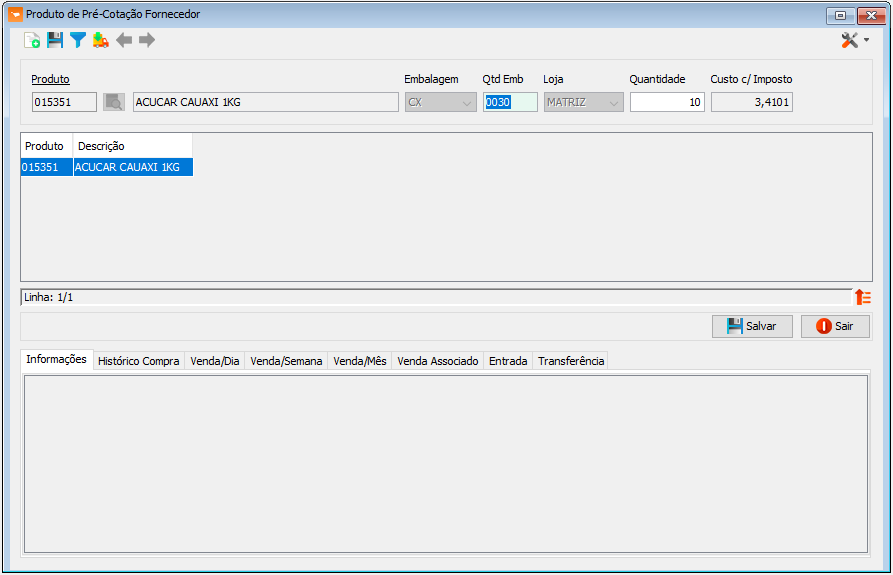893x575 pixels.
Task: Select grid row cell 015351
Action: (x=47, y=167)
